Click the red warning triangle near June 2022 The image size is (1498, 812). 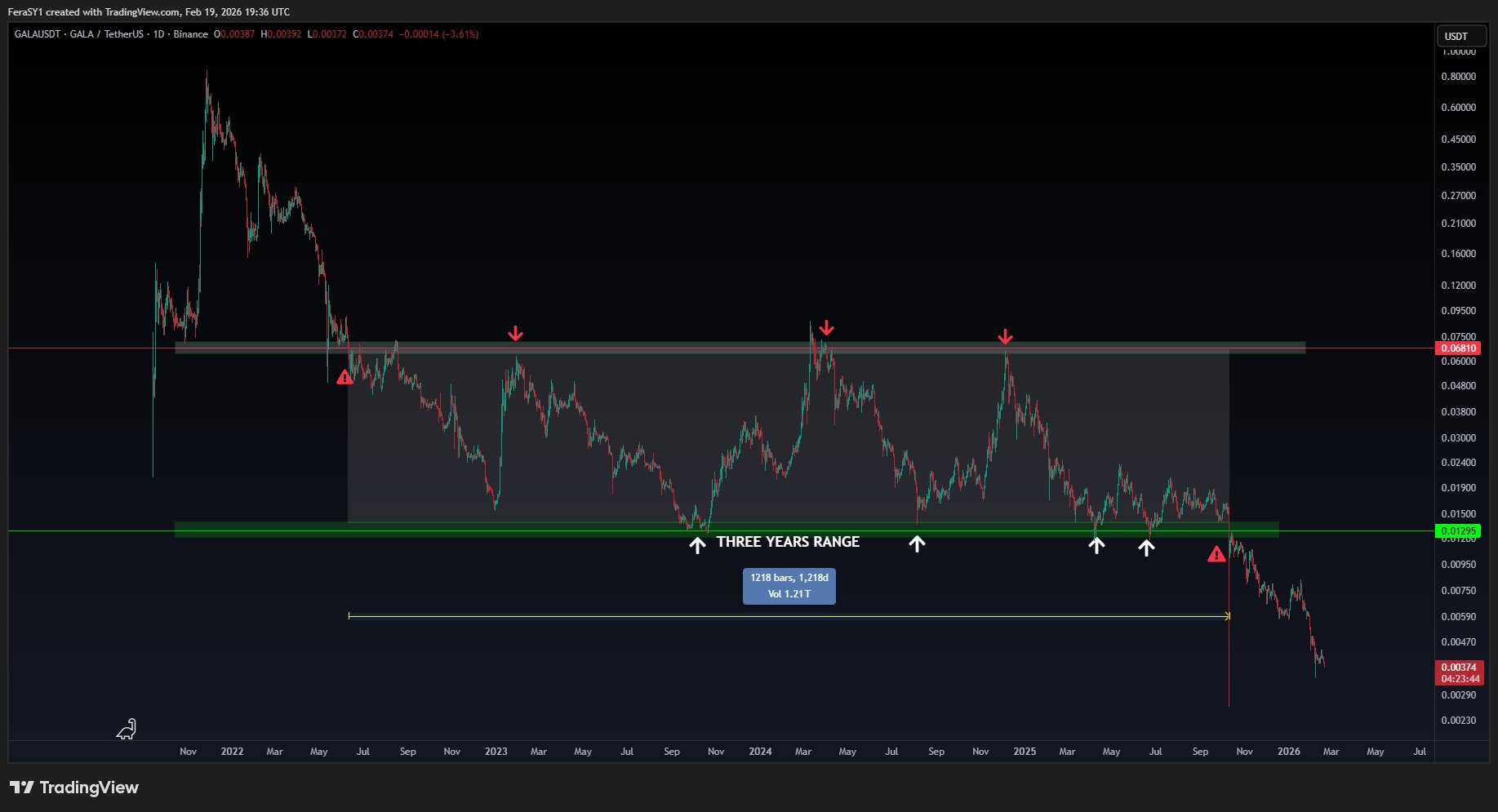pyautogui.click(x=344, y=377)
